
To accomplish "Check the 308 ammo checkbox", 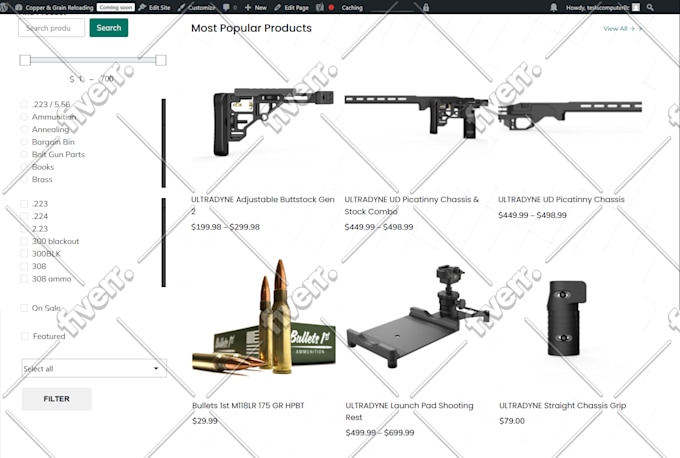I will [24, 279].
